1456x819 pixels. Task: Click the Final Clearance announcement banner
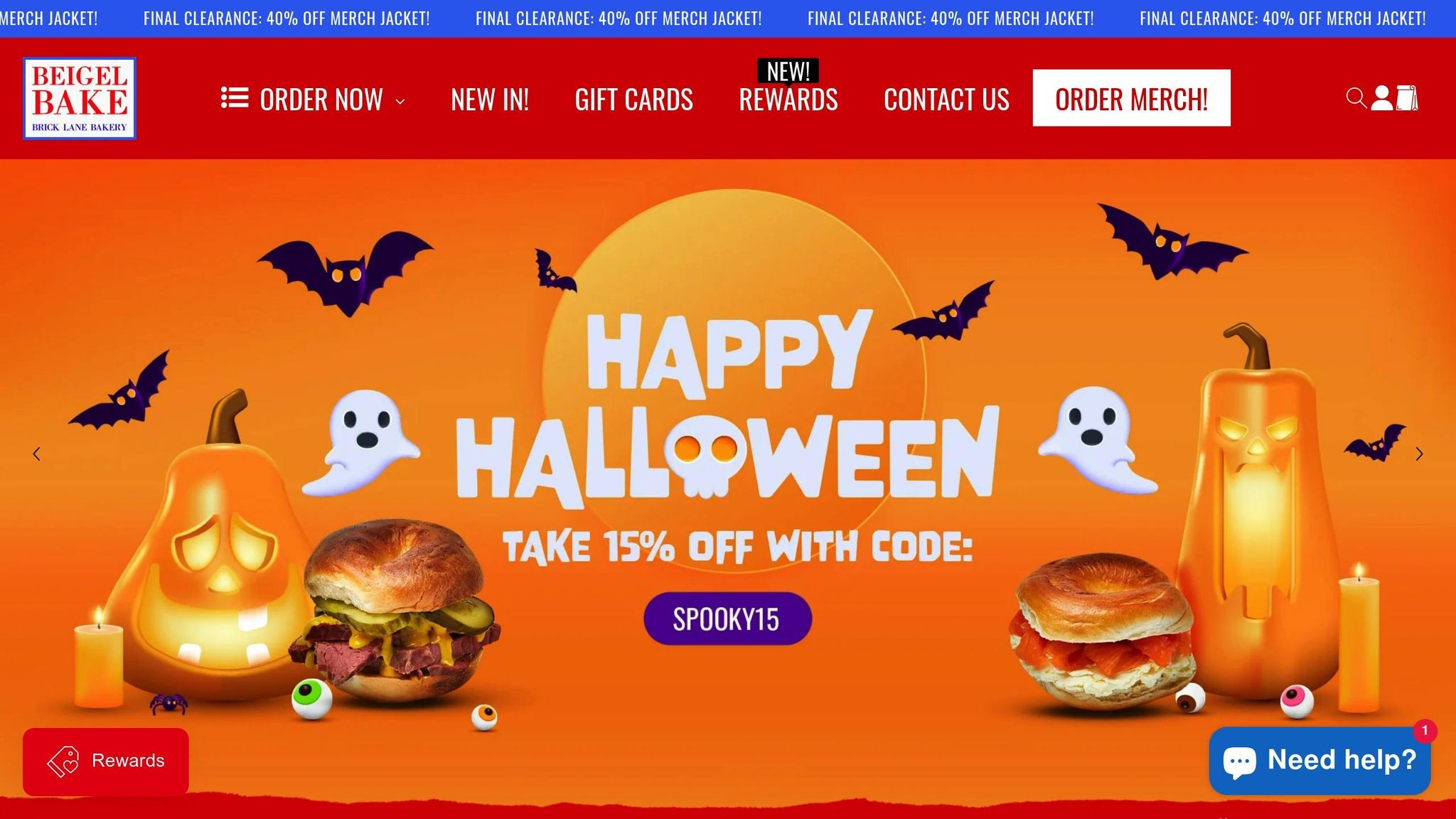728,18
